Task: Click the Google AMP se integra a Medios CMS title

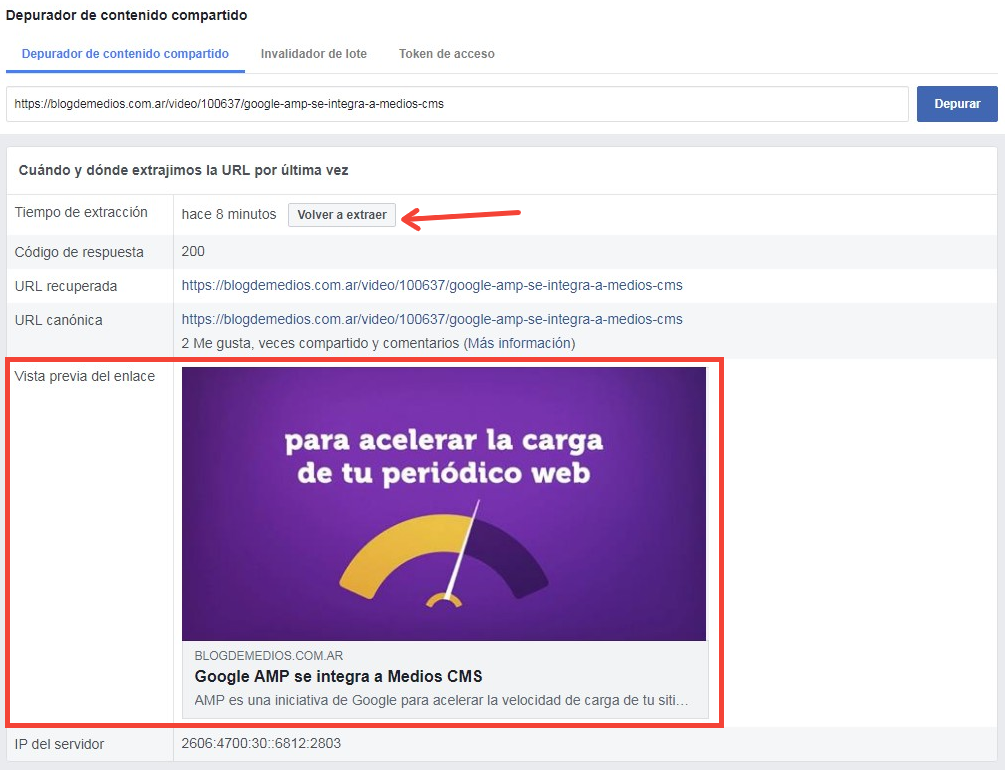Action: click(x=338, y=676)
